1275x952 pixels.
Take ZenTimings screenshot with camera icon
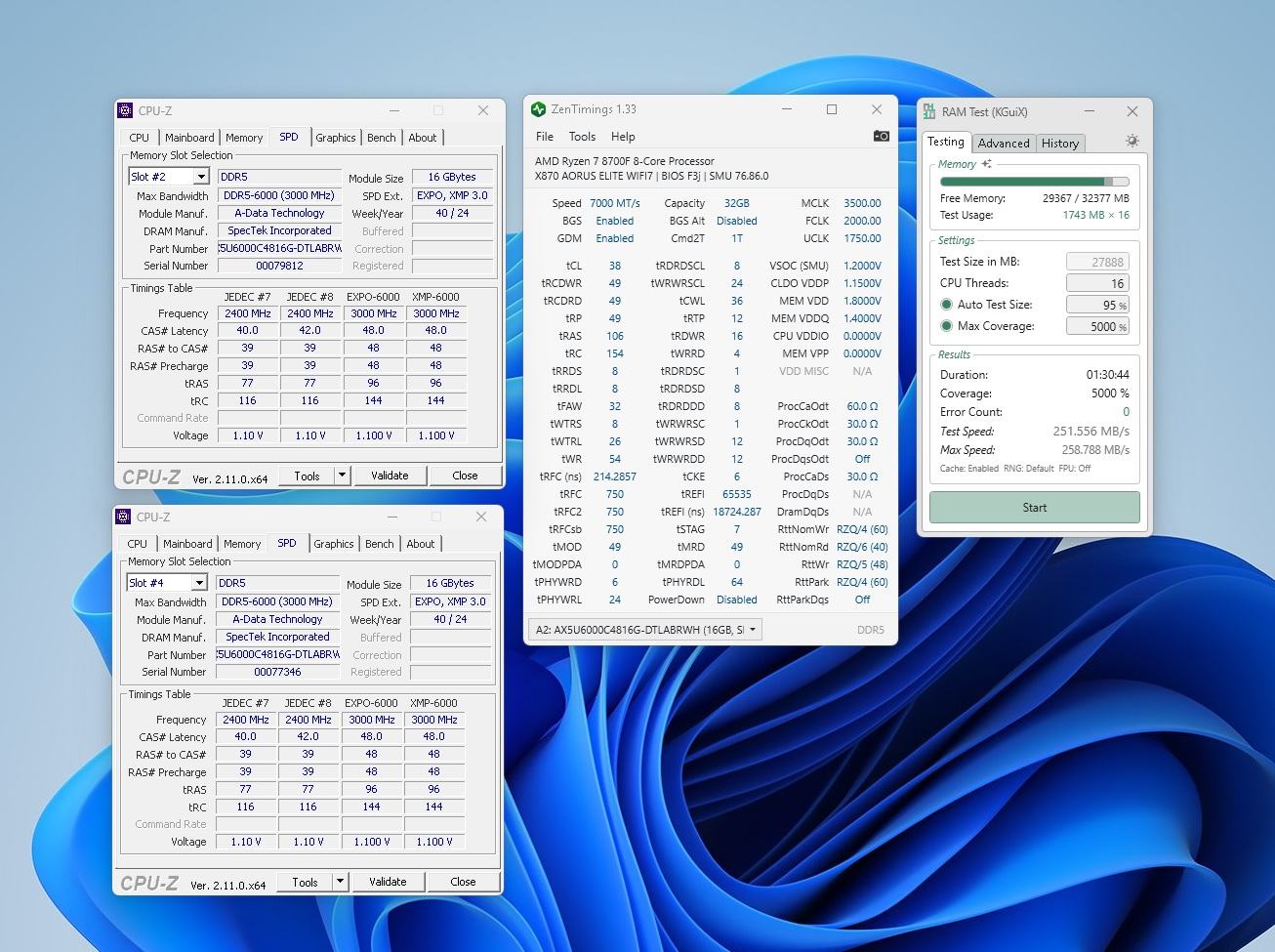coord(881,137)
